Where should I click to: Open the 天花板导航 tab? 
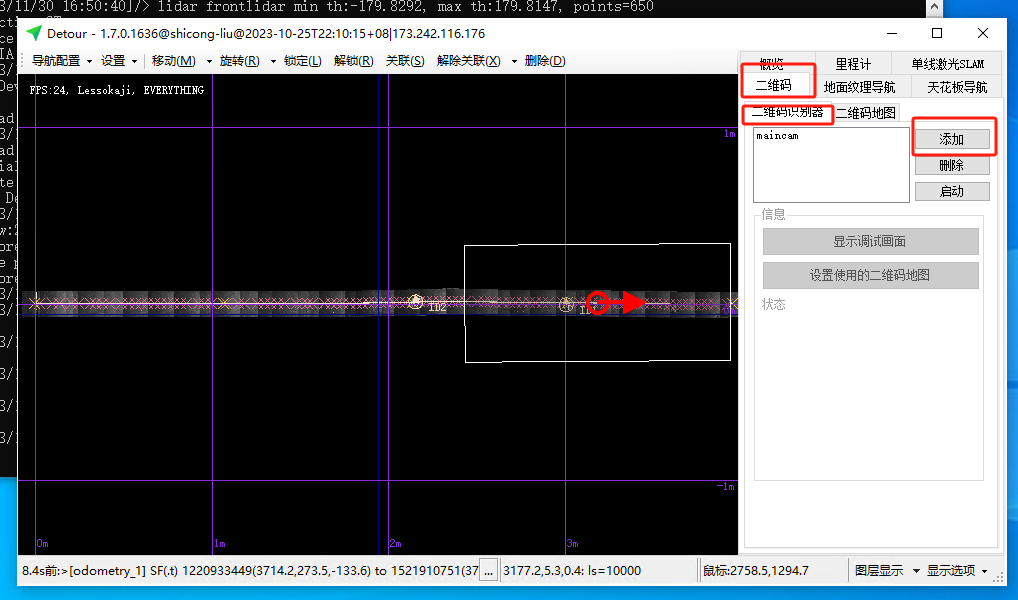click(x=956, y=87)
